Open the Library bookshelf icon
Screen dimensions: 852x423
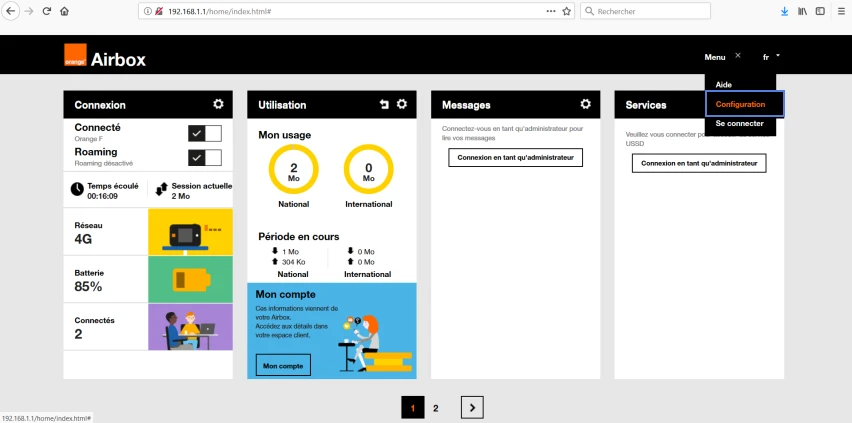pos(802,11)
